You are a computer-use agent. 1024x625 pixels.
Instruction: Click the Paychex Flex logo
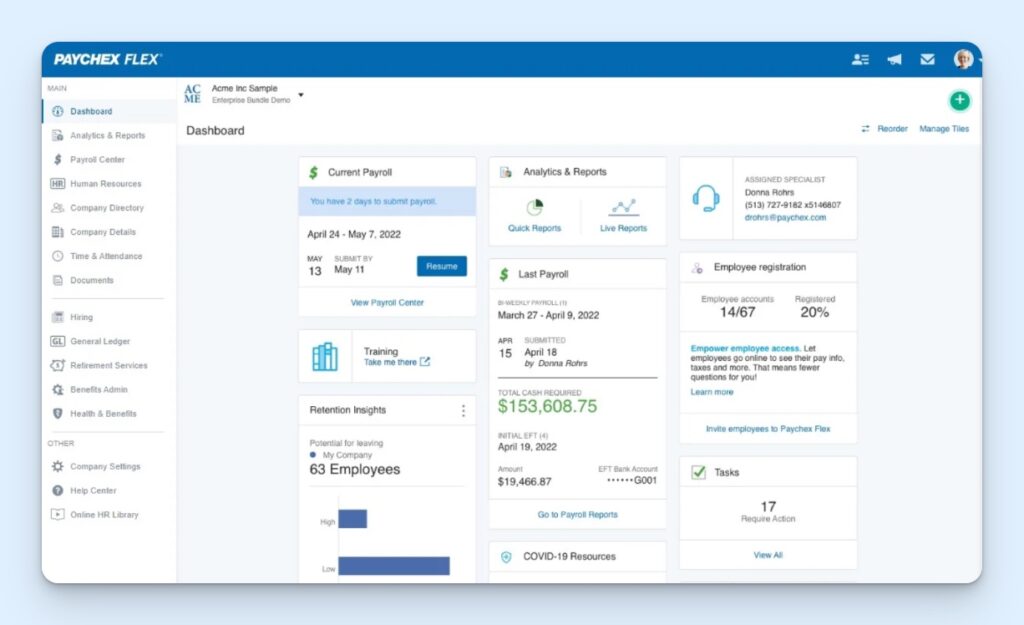point(107,59)
